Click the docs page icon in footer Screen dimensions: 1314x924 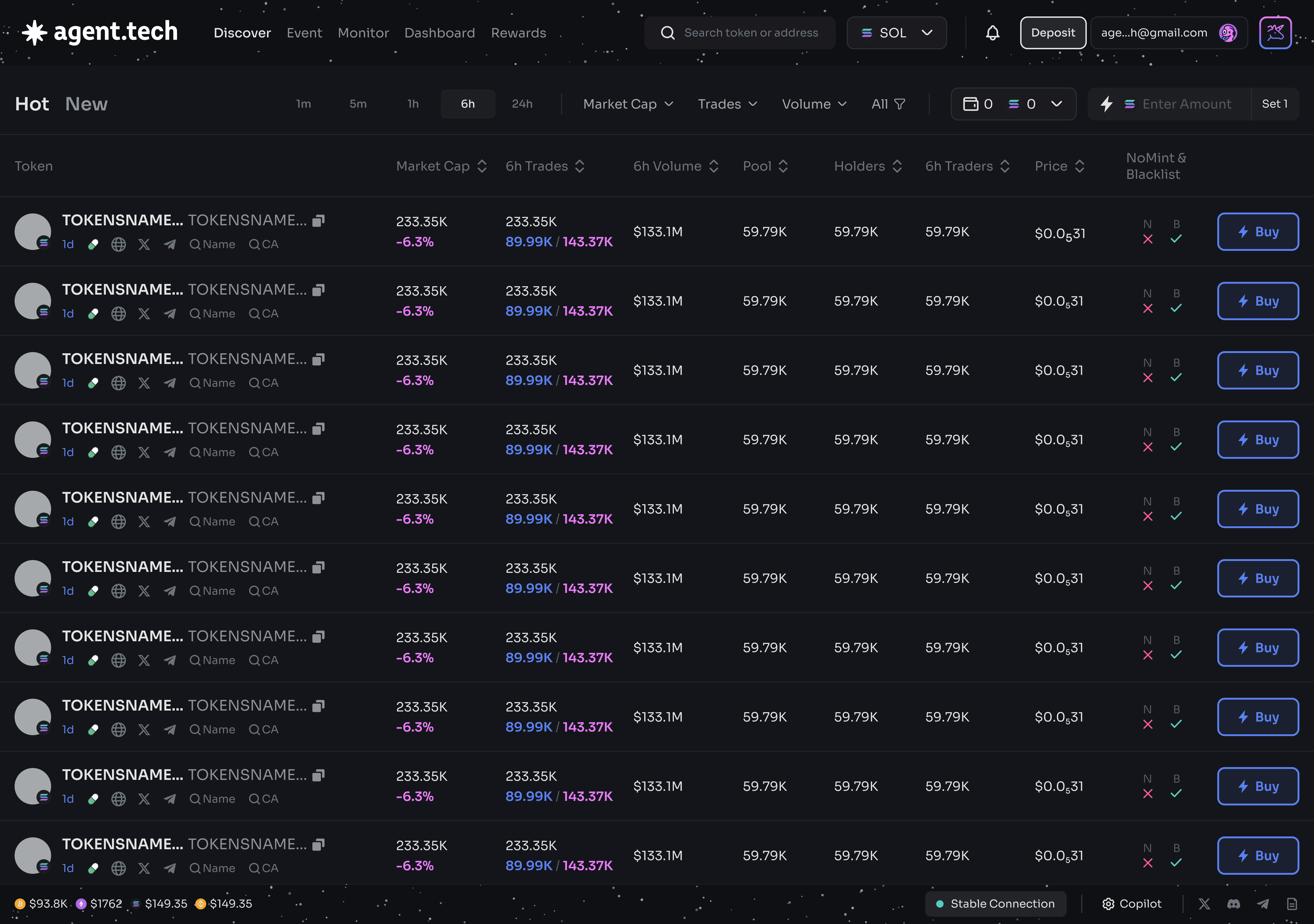pyautogui.click(x=1292, y=903)
